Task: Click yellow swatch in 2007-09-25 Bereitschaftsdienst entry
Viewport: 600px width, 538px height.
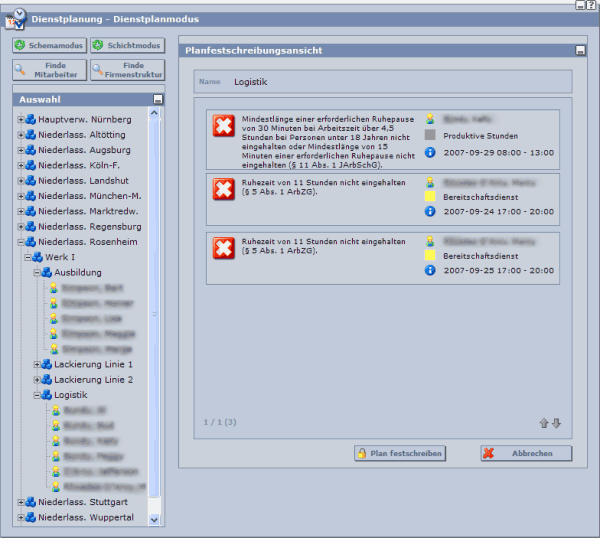Action: pos(430,255)
